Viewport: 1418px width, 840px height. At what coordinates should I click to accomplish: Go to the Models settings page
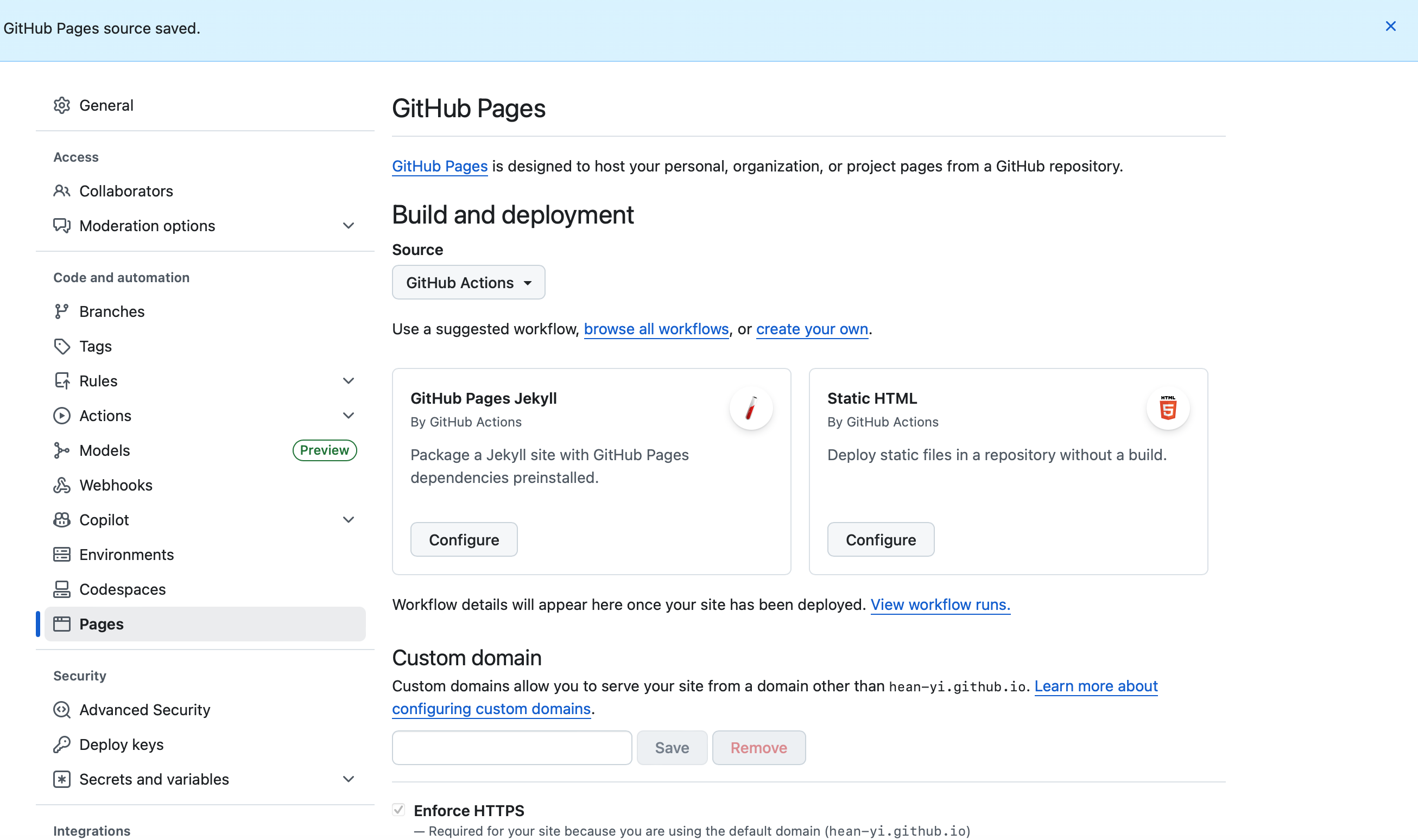105,450
